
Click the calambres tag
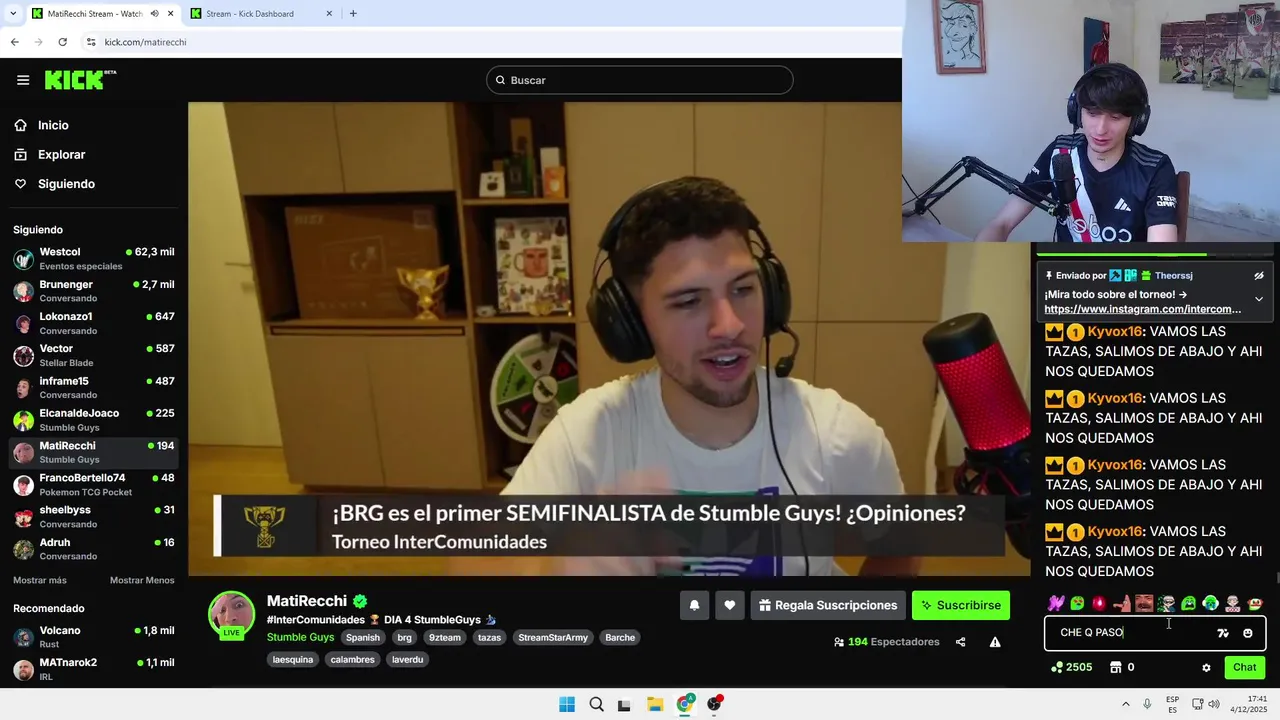pyautogui.click(x=352, y=660)
